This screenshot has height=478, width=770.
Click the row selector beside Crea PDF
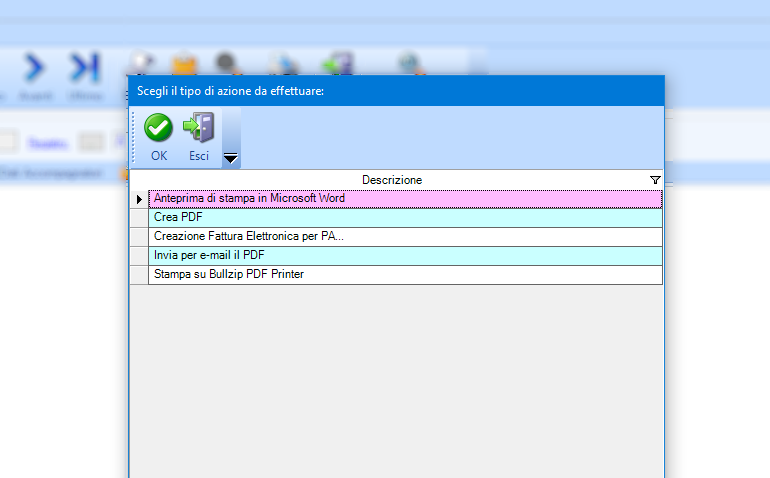[x=139, y=217]
